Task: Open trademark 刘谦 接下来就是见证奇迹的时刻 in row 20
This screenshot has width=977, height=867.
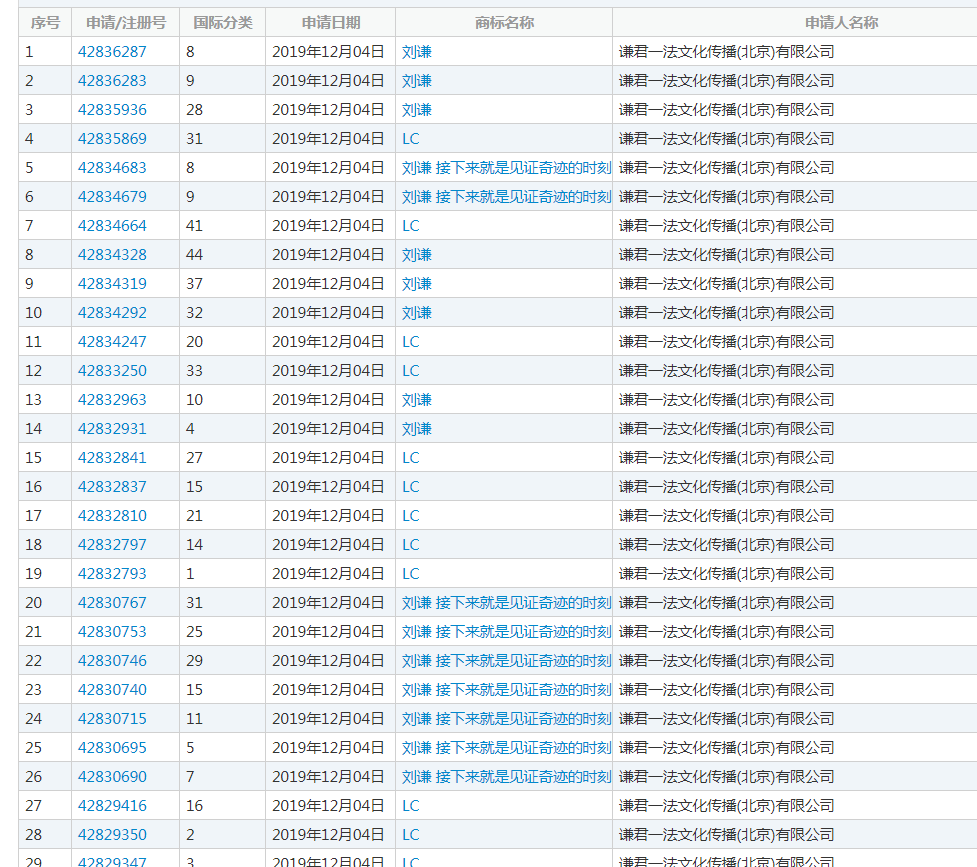Action: (x=506, y=603)
